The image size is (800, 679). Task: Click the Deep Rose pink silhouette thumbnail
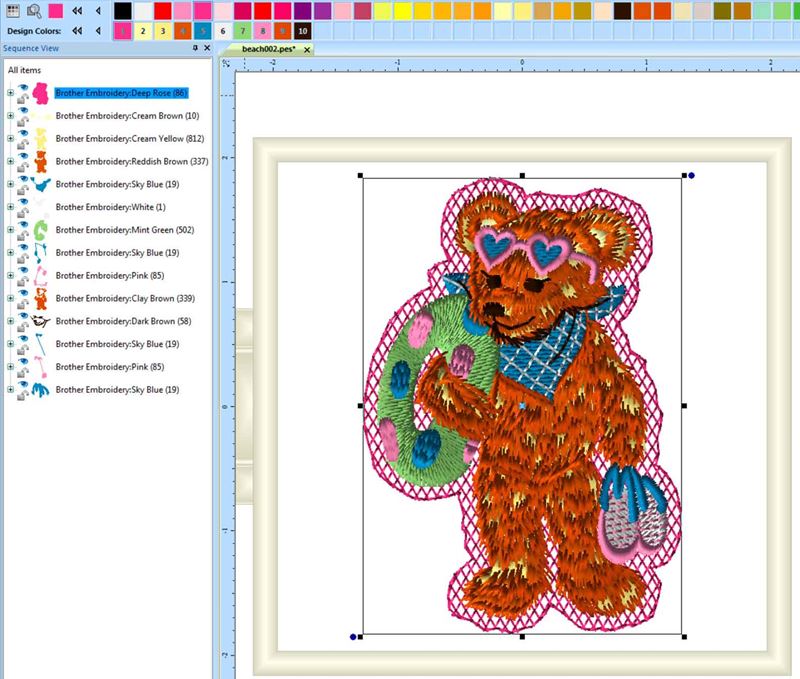tap(40, 93)
